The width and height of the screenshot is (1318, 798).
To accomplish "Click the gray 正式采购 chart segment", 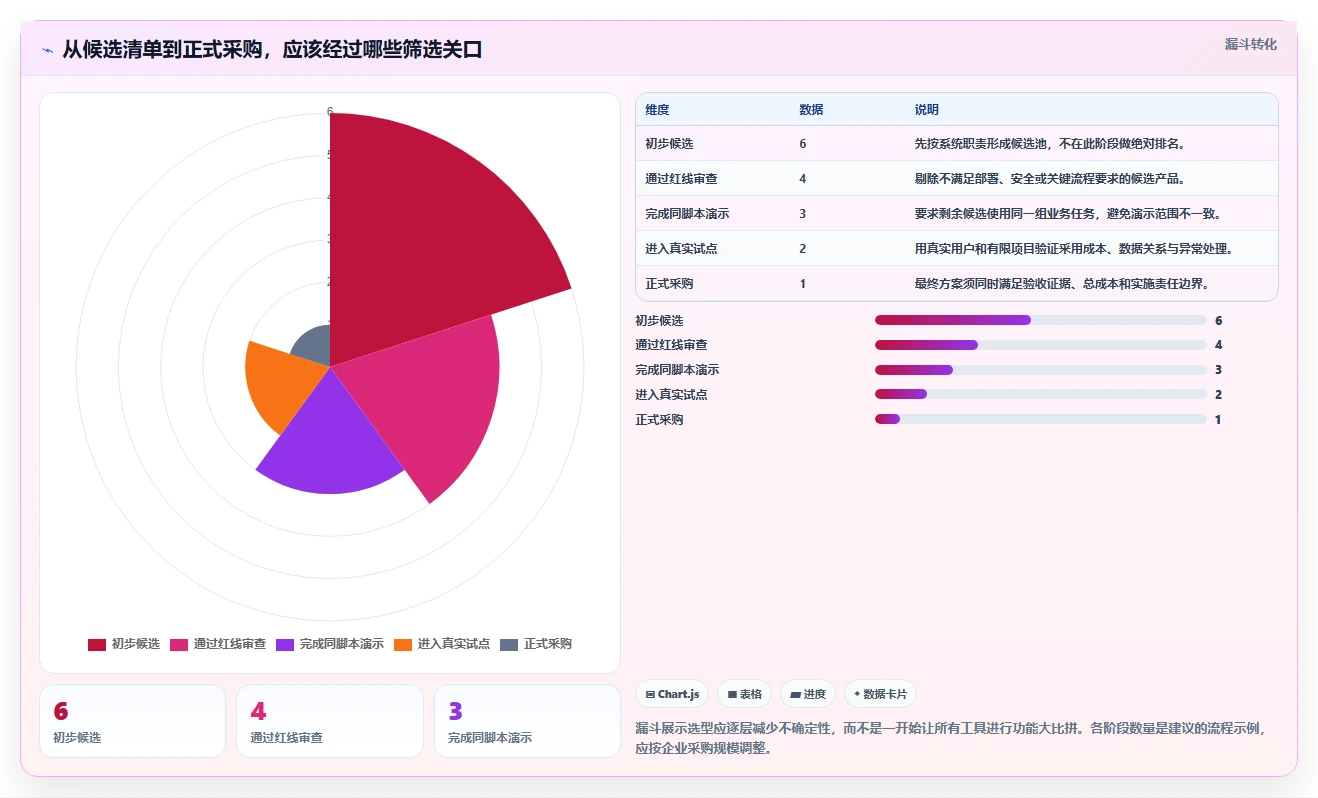I will tap(315, 345).
